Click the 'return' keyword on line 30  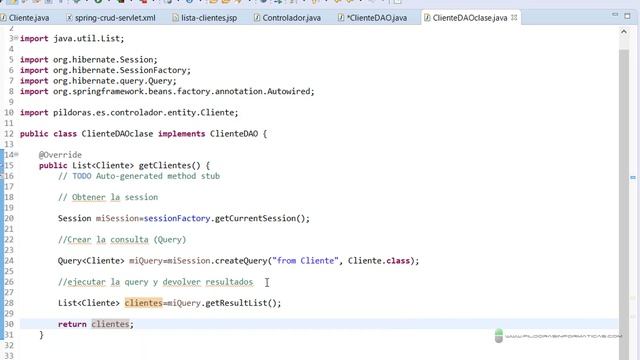pyautogui.click(x=72, y=324)
